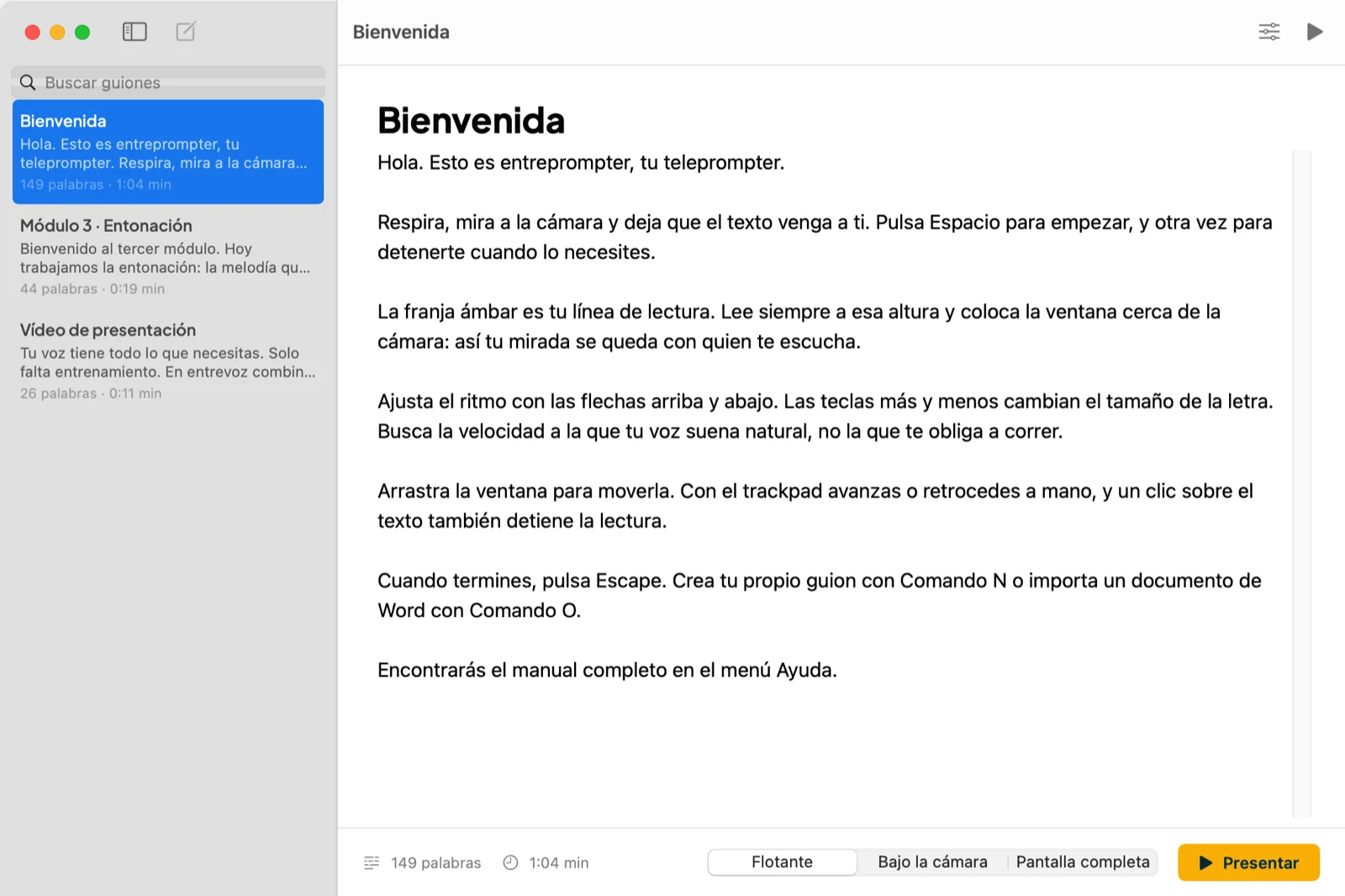
Task: Click the Bienvenida heading in editor
Action: click(471, 121)
